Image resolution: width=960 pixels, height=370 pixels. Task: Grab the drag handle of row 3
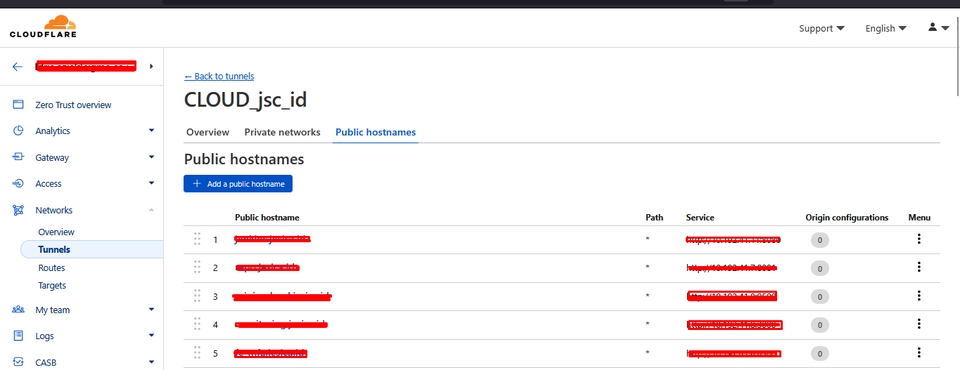click(x=197, y=296)
